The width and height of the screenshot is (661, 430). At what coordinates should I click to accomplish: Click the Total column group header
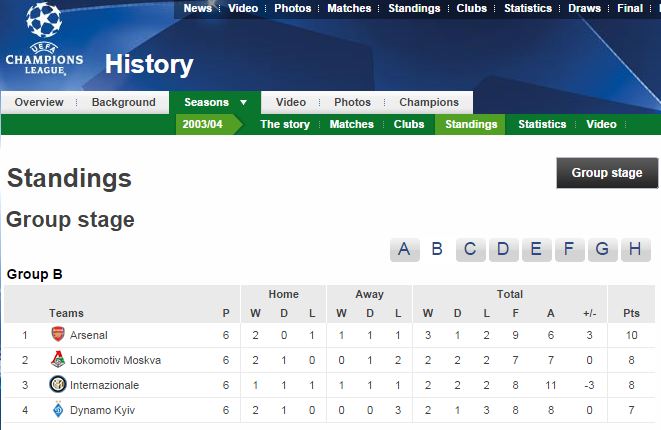coord(510,294)
